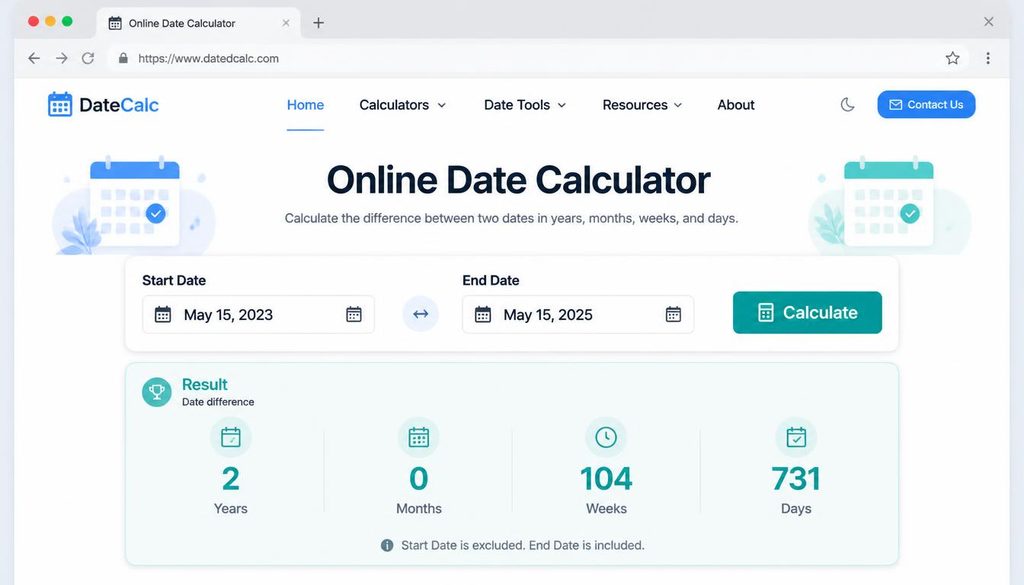The image size is (1024, 585).
Task: Open Start Date calendar picker icon on right
Action: [x=354, y=315]
